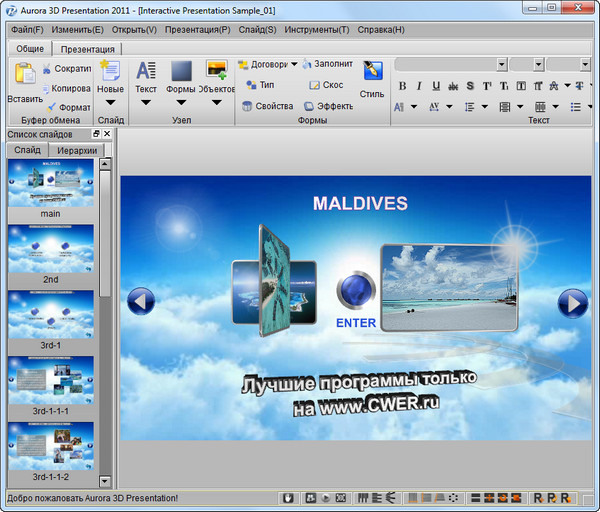The width and height of the screenshot is (600, 512).
Task: Open the Style (Стиль) brush icon
Action: coord(372,72)
